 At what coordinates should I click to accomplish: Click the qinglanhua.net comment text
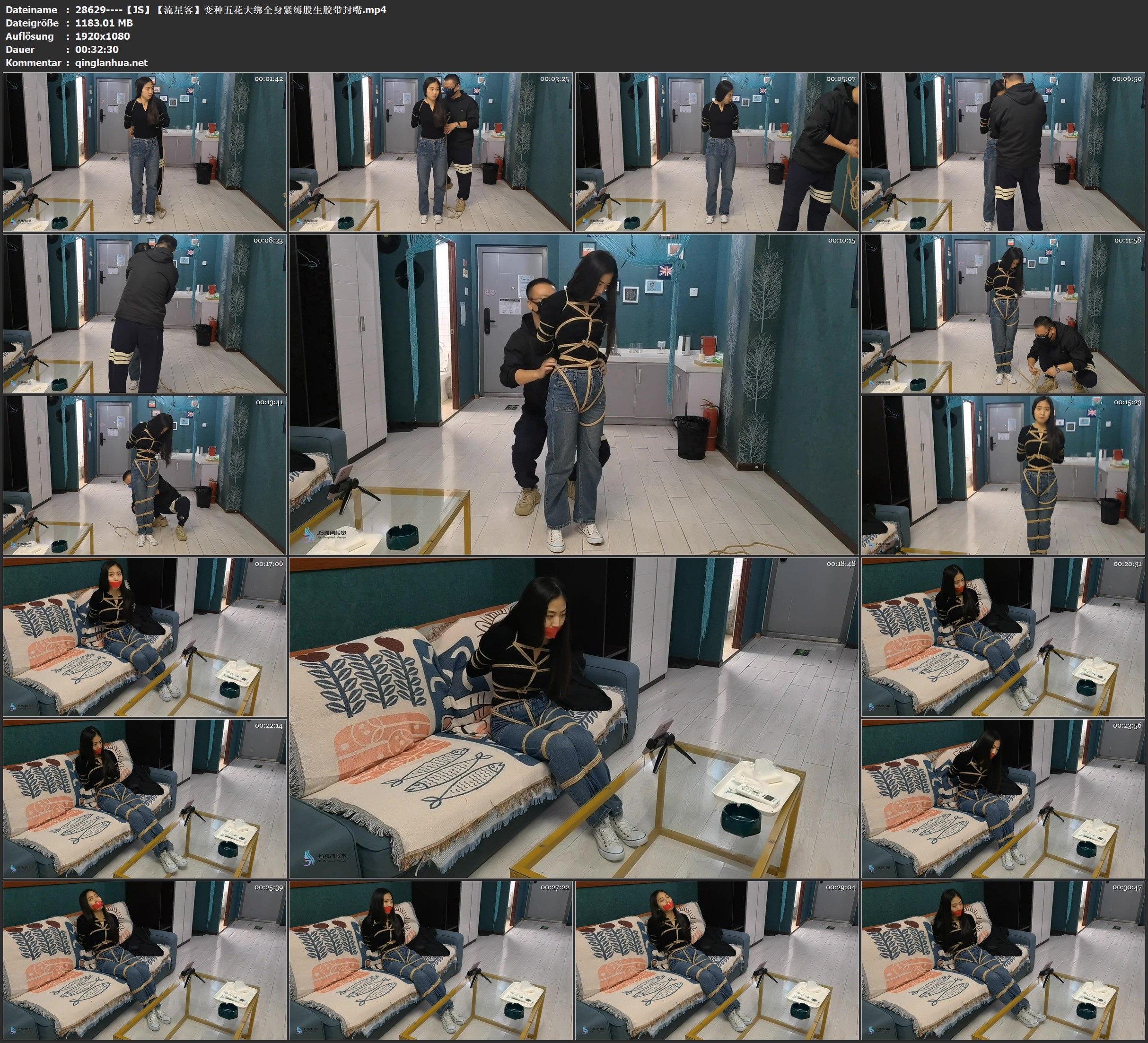(x=111, y=62)
